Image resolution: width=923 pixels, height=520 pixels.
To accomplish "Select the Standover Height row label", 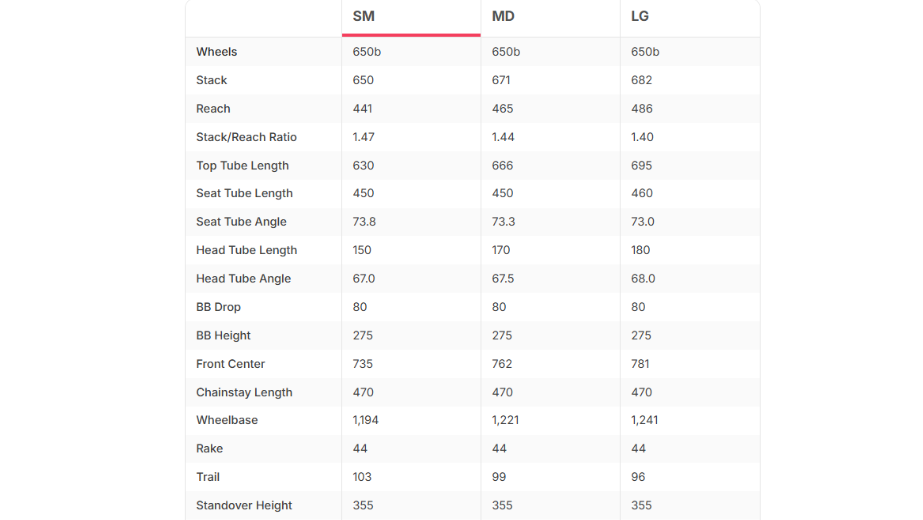I will pos(244,505).
